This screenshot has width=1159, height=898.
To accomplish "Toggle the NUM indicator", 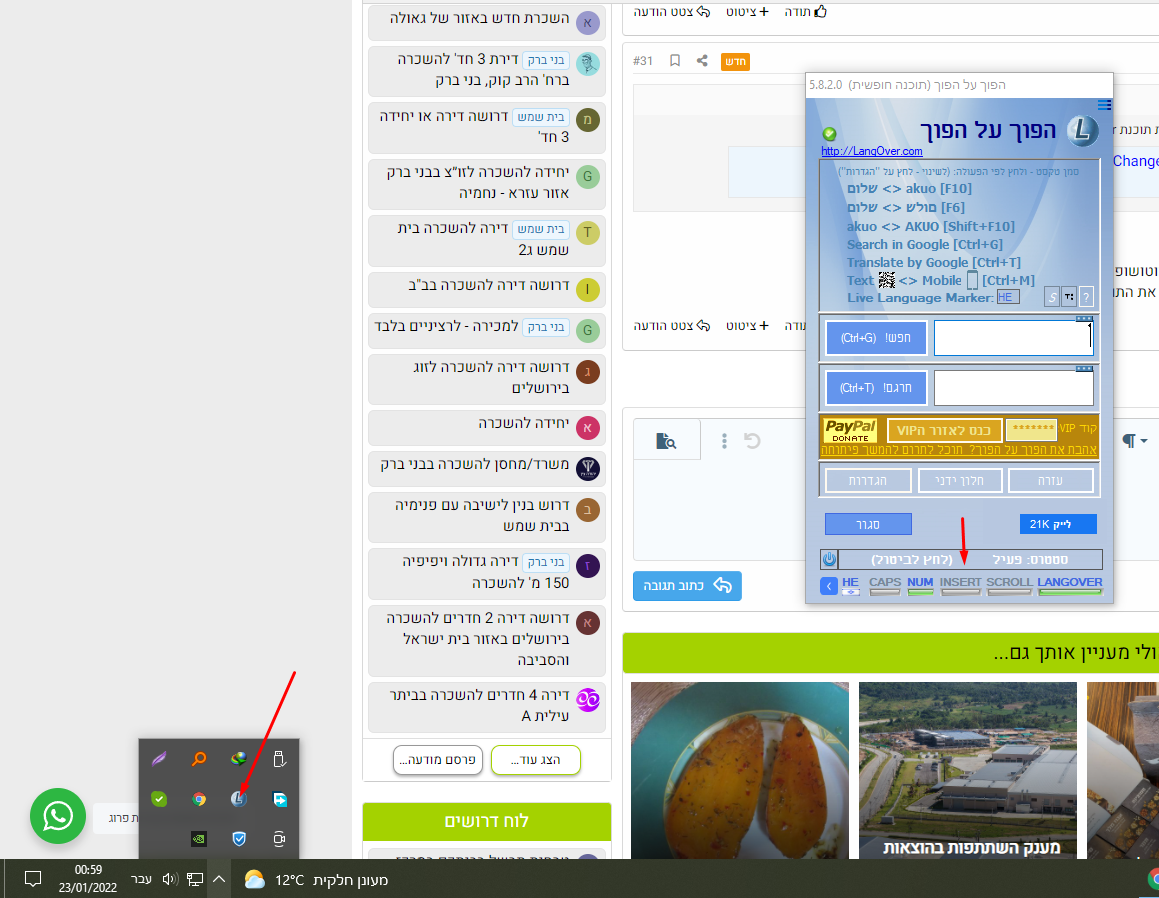I will (920, 585).
